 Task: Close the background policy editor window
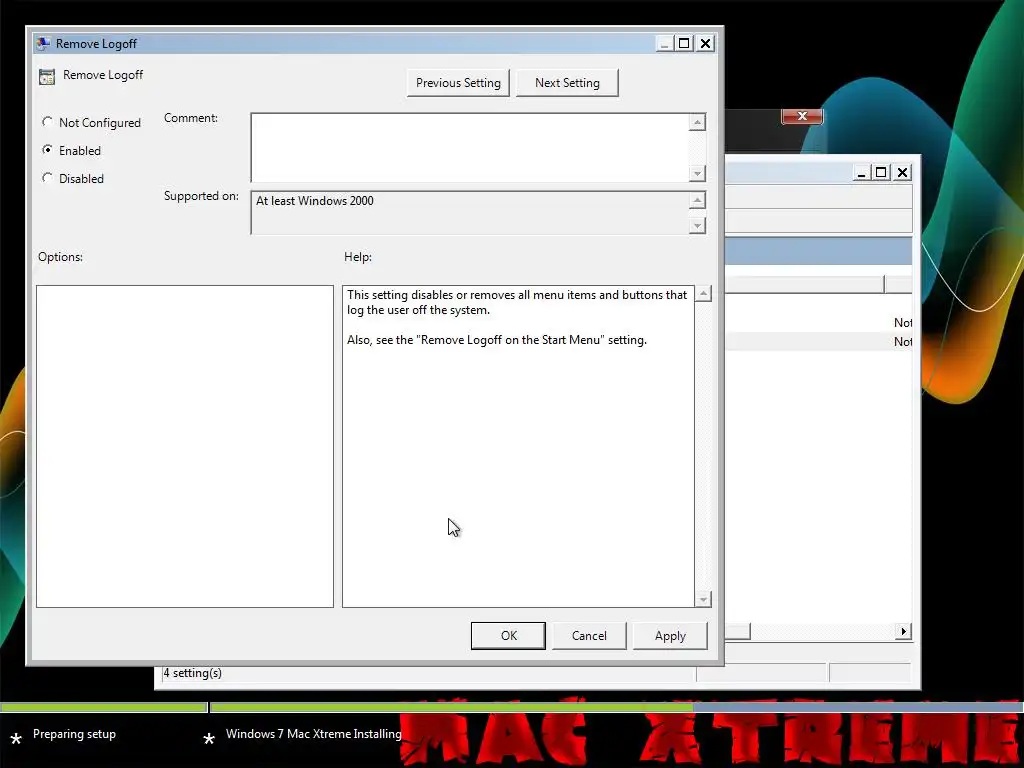click(903, 172)
